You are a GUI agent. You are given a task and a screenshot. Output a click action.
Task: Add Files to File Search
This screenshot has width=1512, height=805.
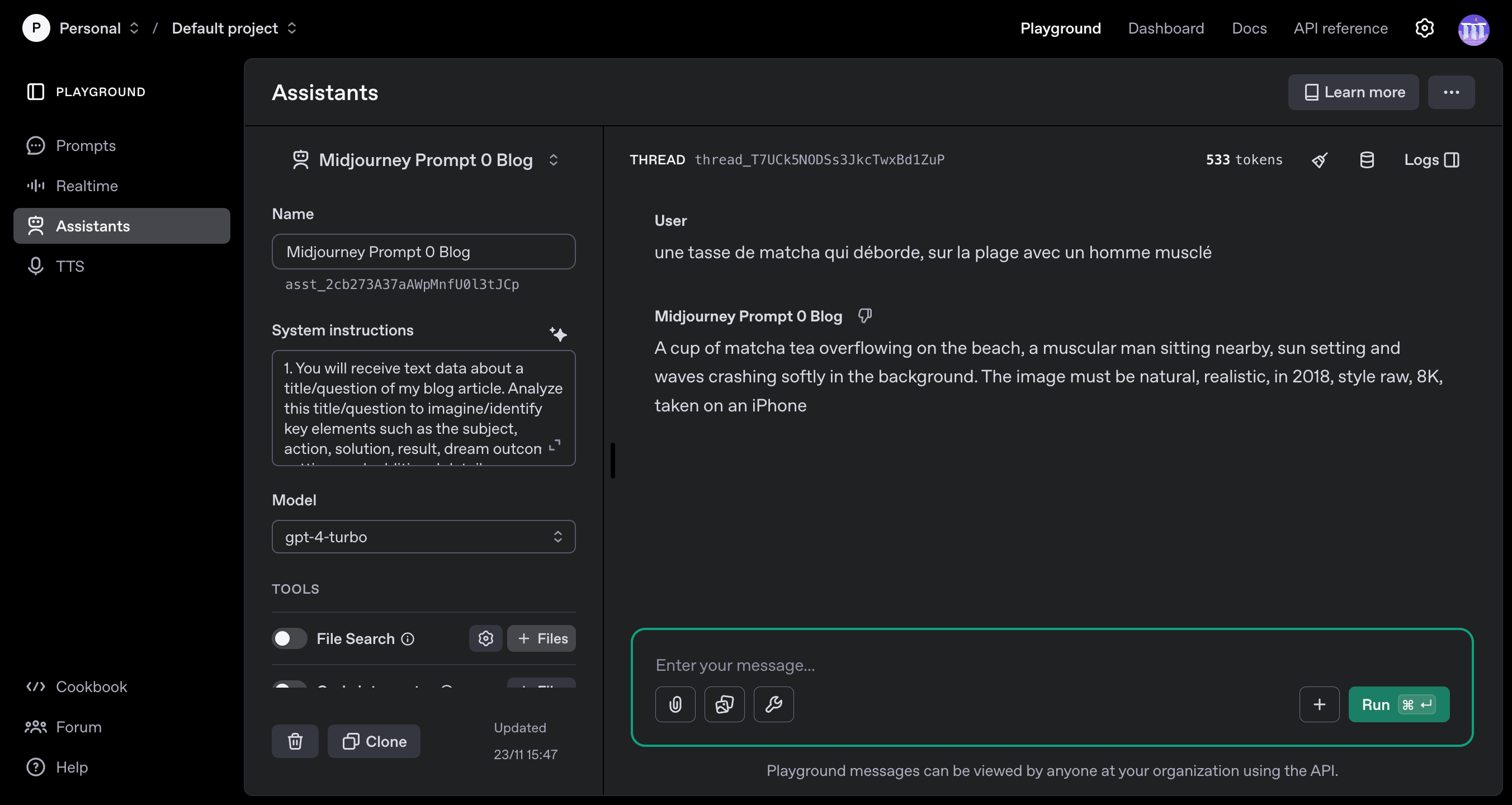(541, 638)
